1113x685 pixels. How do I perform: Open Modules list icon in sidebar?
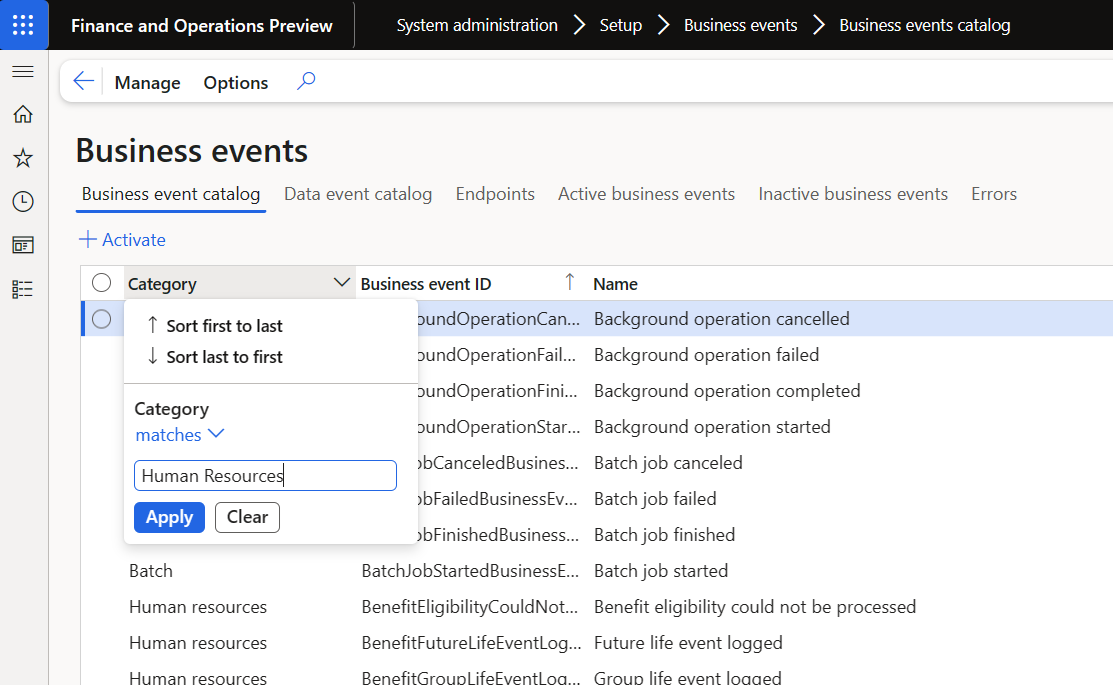pos(23,289)
